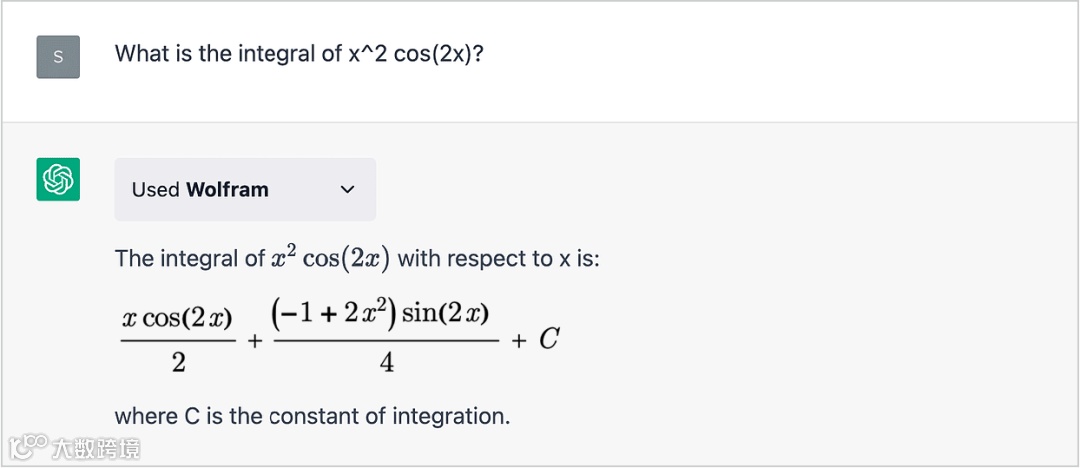The height and width of the screenshot is (468, 1080).
Task: Click the green ChatGPT logo icon
Action: [58, 180]
